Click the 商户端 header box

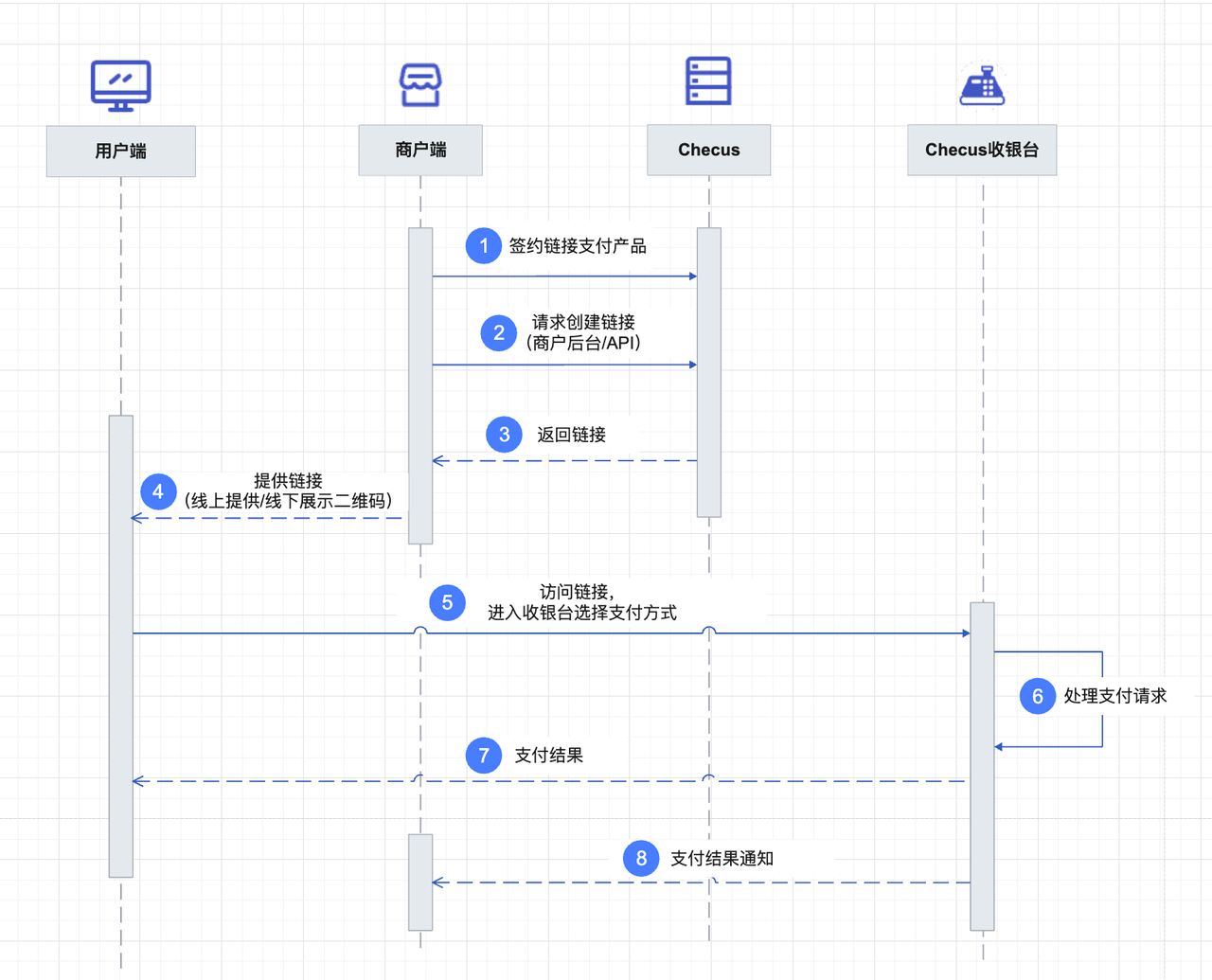click(420, 151)
